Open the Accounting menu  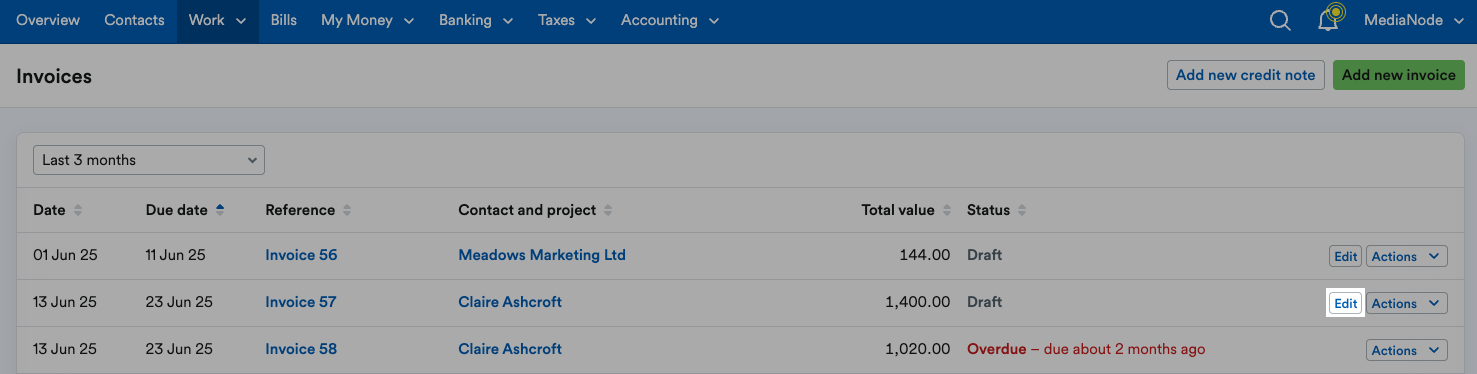click(670, 20)
